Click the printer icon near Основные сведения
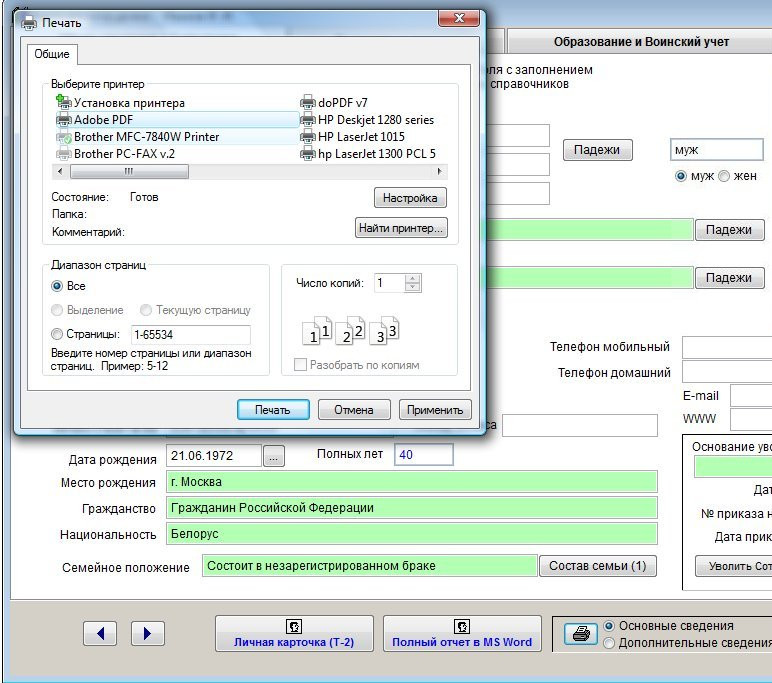The height and width of the screenshot is (683, 772). tap(580, 634)
